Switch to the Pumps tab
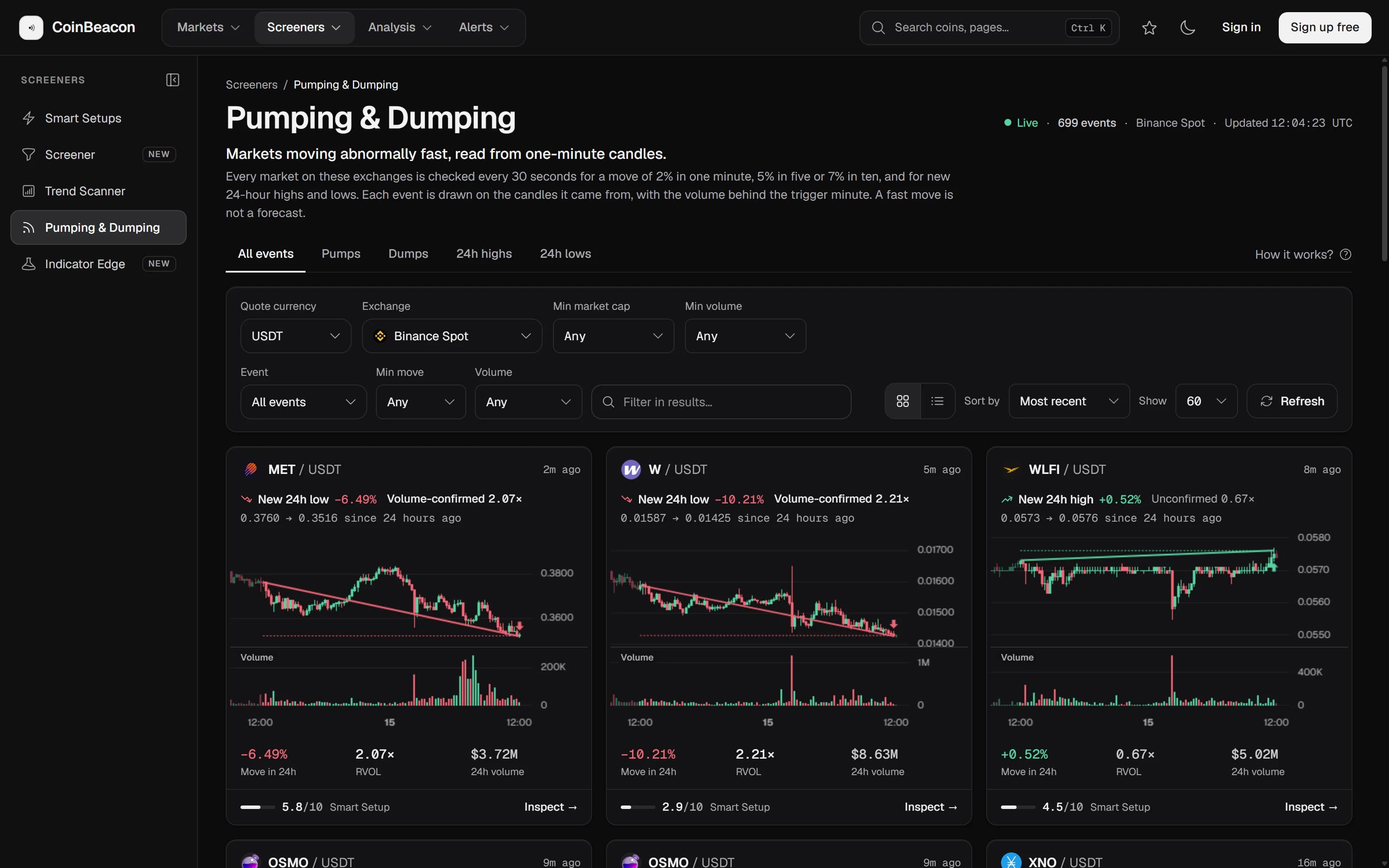Screen dimensions: 1389x868 click(341, 254)
